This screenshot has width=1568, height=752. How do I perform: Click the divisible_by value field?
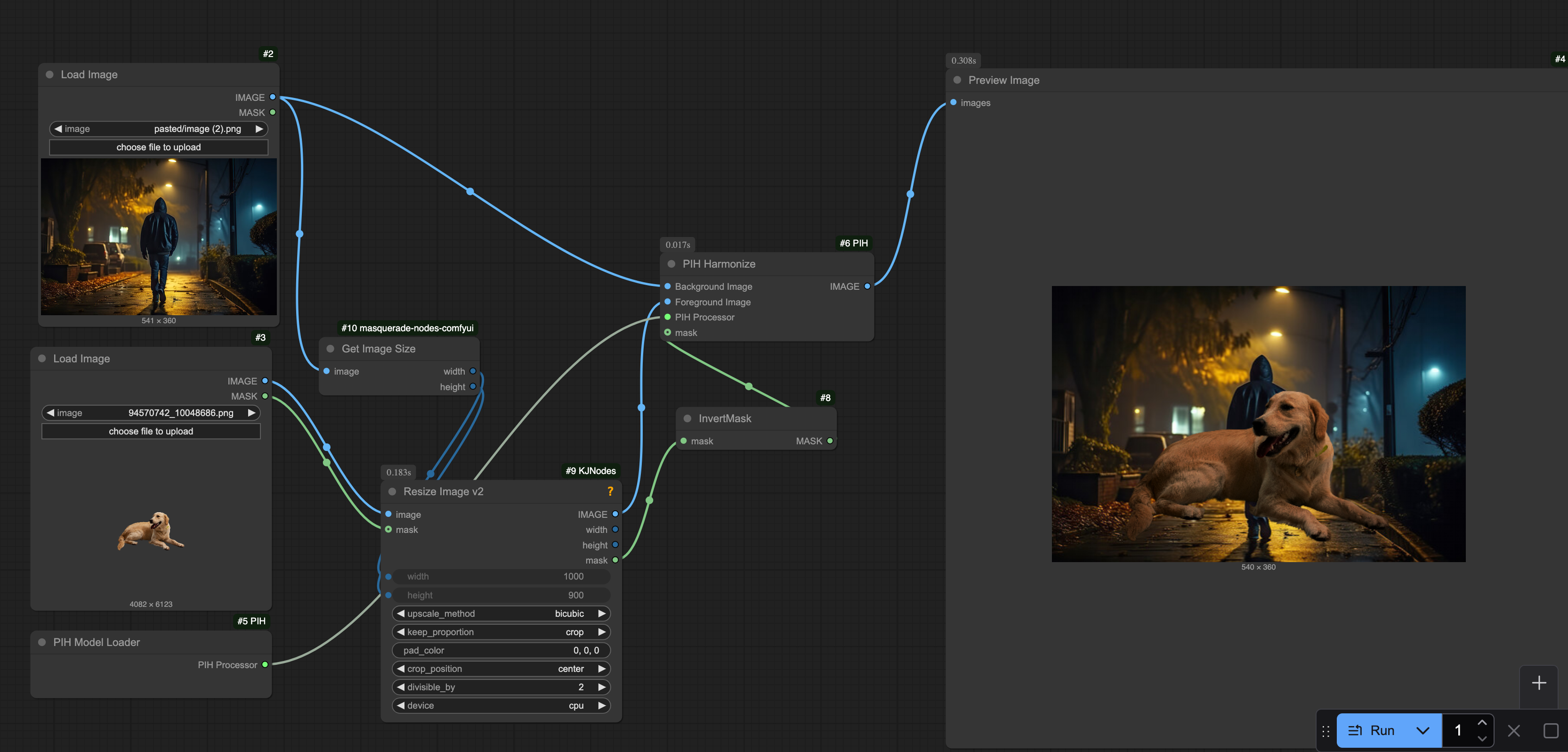501,687
